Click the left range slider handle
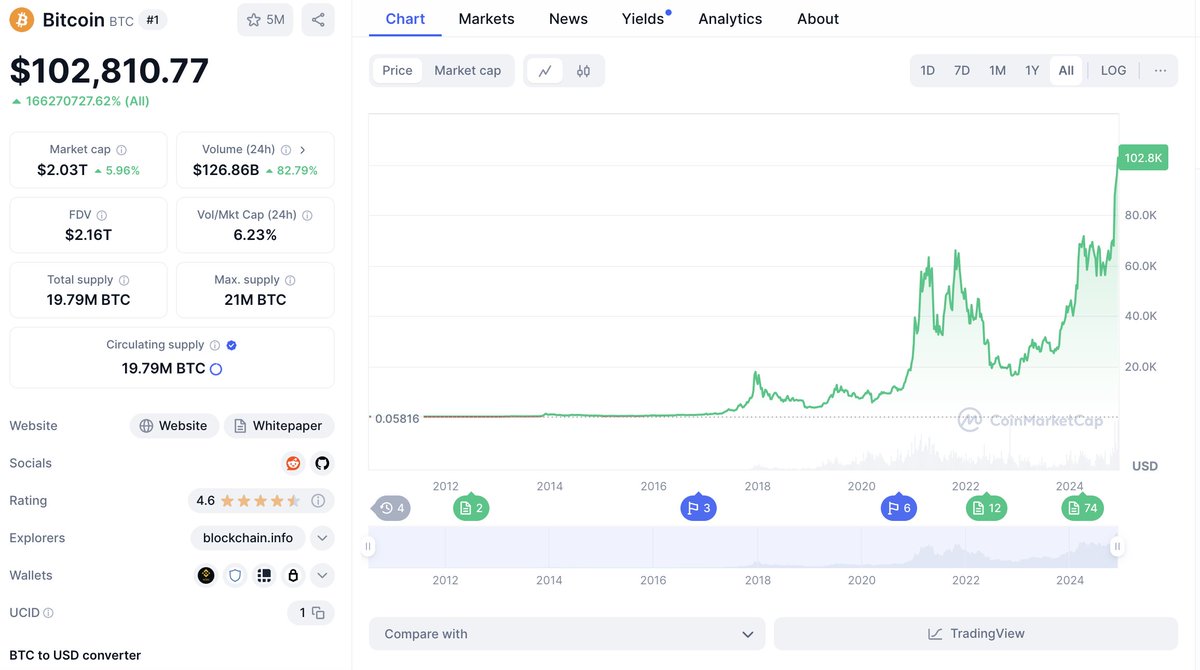 [x=368, y=547]
